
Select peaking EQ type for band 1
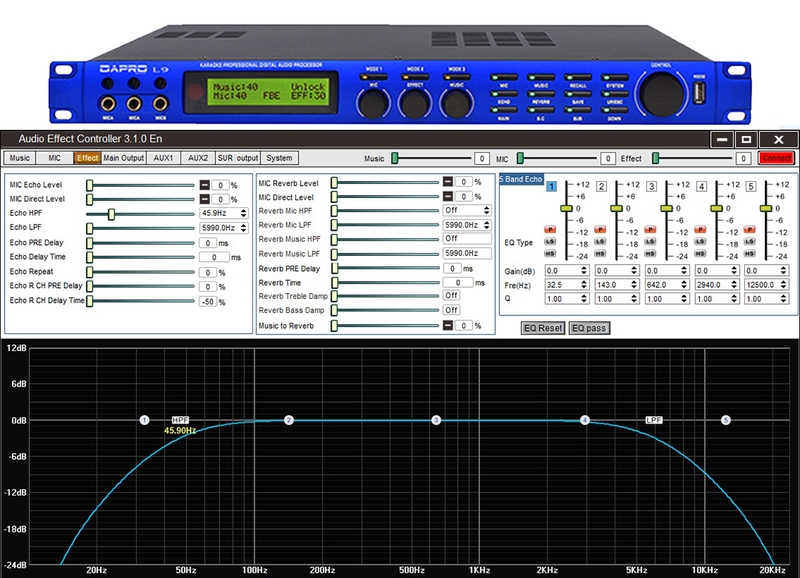[x=550, y=230]
